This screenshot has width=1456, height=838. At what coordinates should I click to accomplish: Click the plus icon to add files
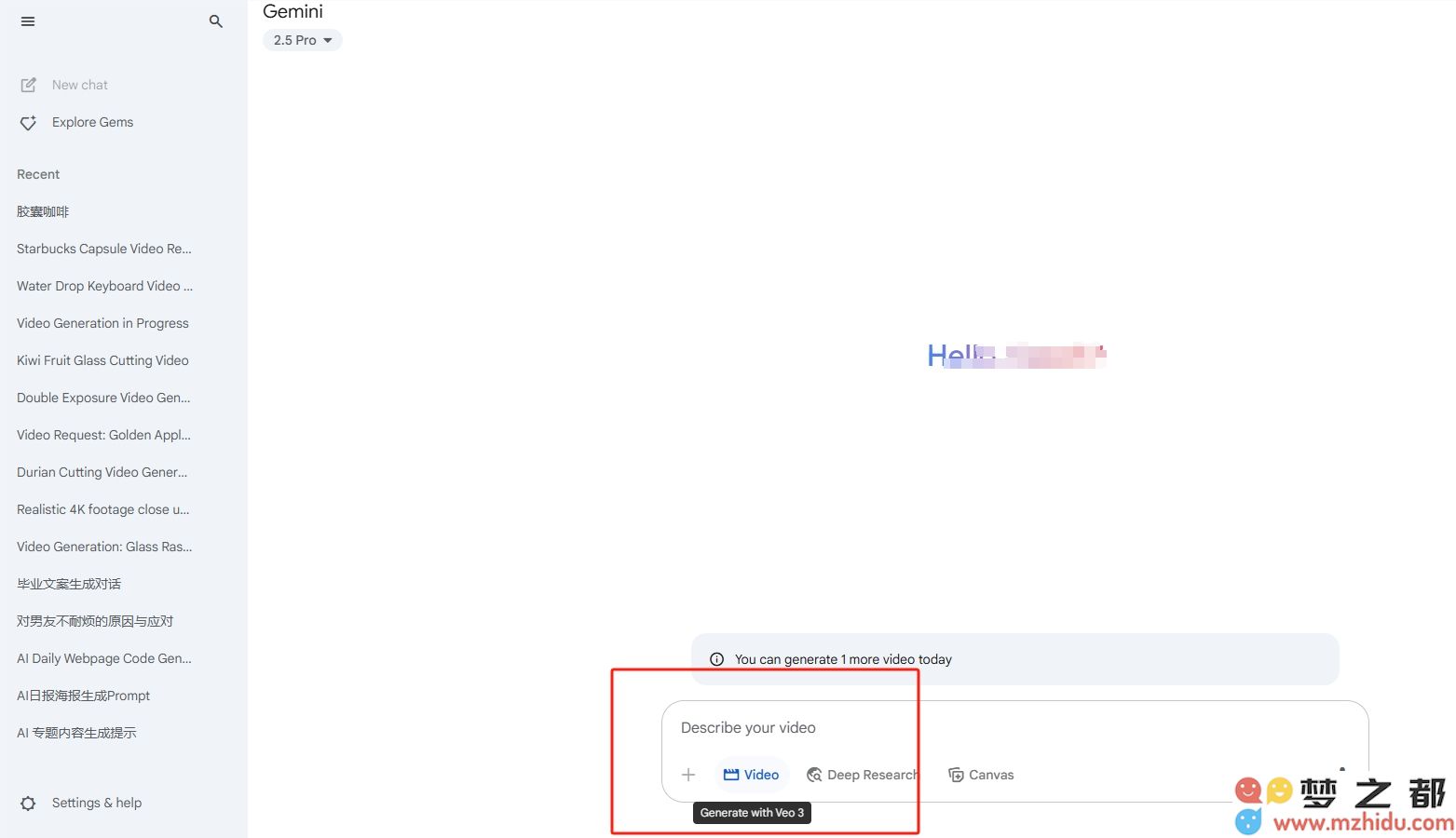pos(688,775)
